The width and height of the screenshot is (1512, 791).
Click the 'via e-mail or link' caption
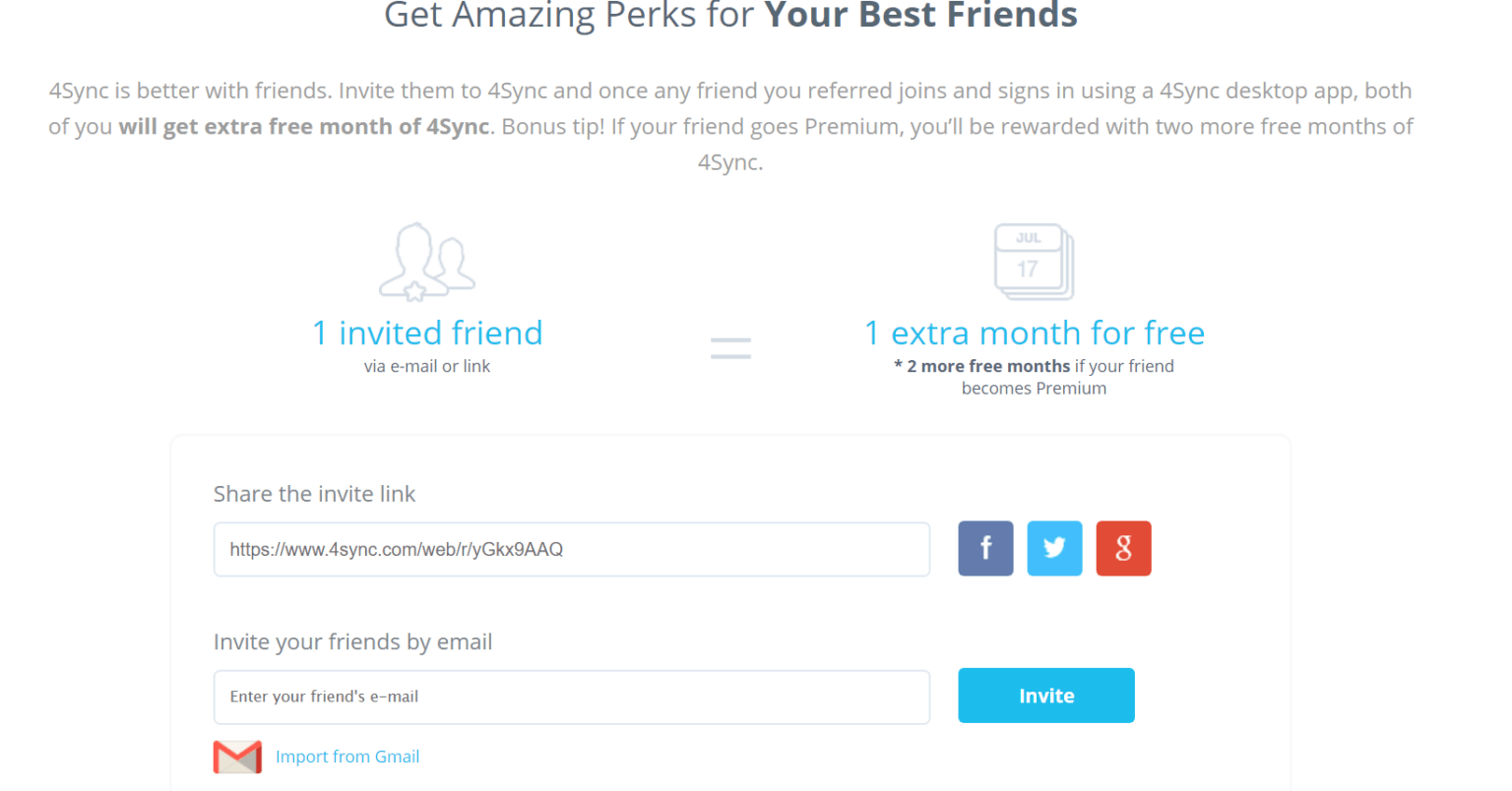(427, 366)
